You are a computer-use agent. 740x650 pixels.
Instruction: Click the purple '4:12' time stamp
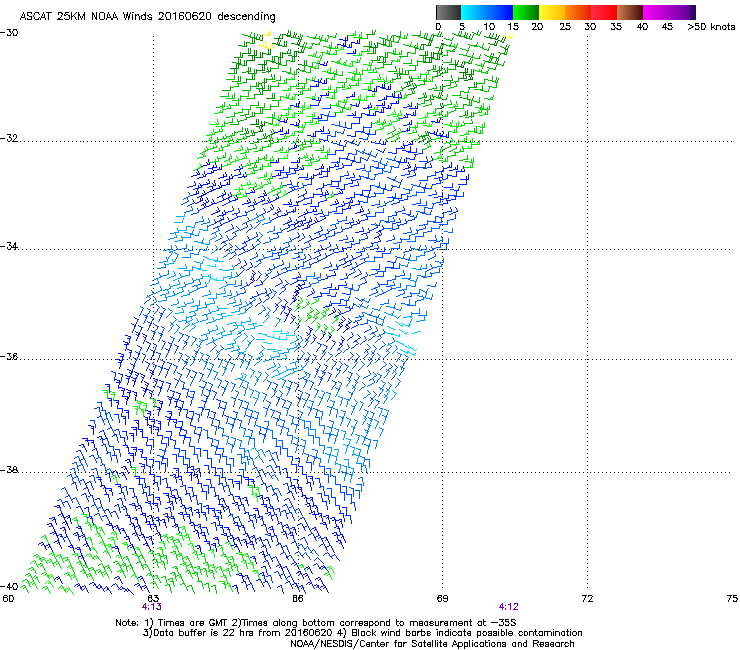coord(508,607)
